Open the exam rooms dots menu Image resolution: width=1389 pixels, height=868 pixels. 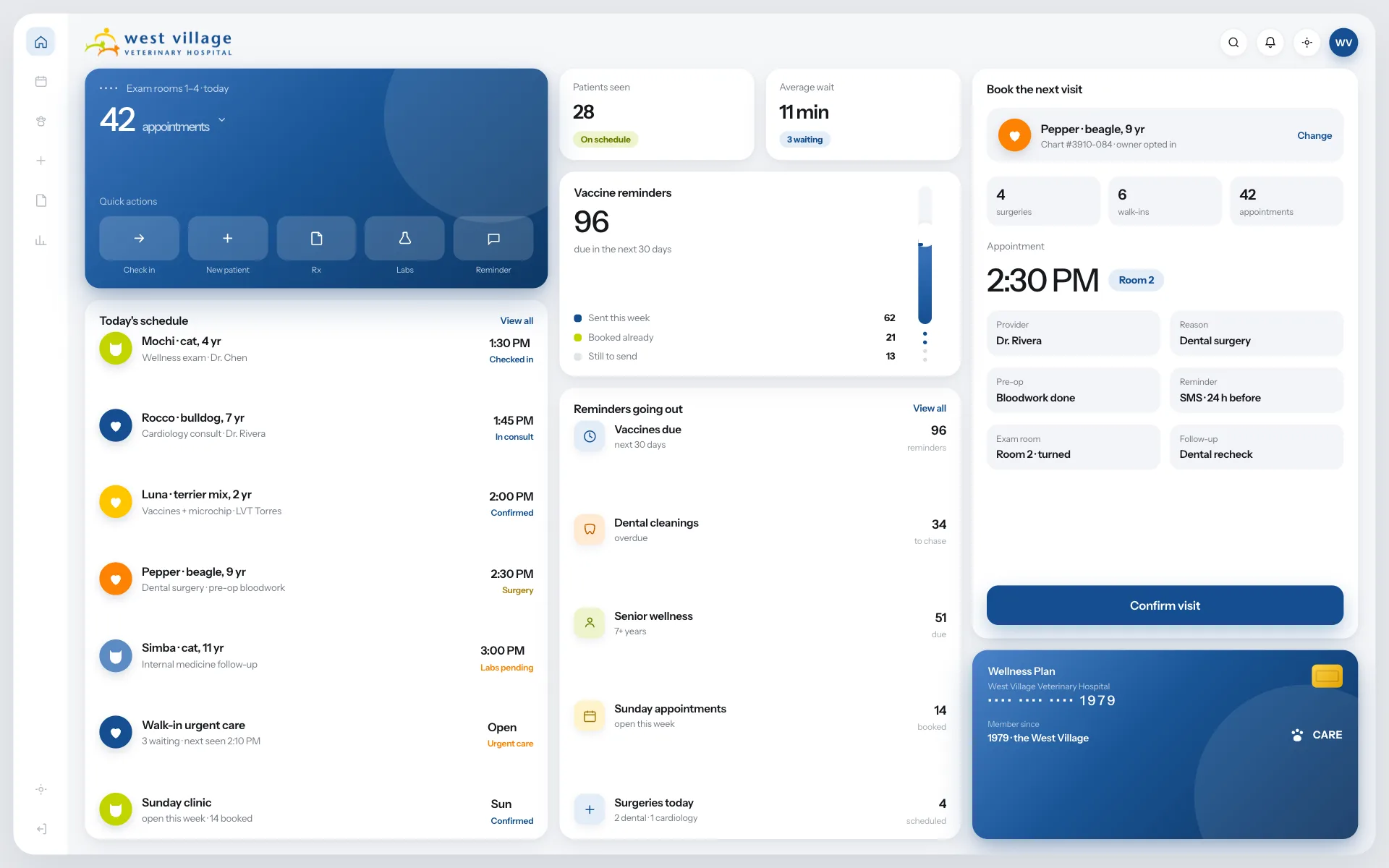click(109, 88)
